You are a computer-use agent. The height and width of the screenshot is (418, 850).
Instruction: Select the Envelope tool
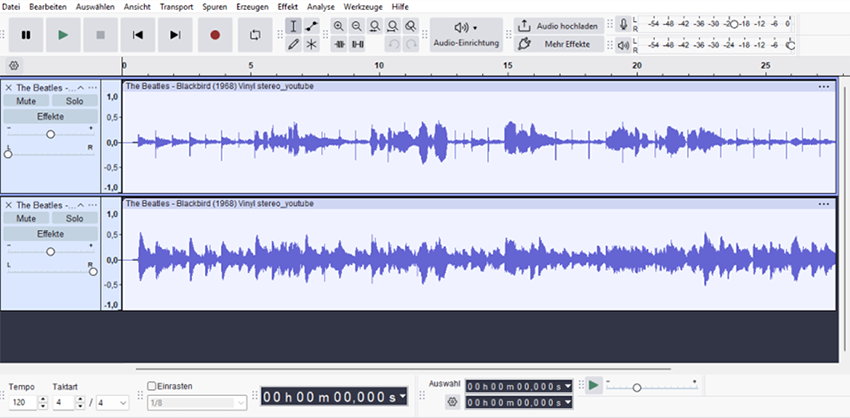point(312,26)
